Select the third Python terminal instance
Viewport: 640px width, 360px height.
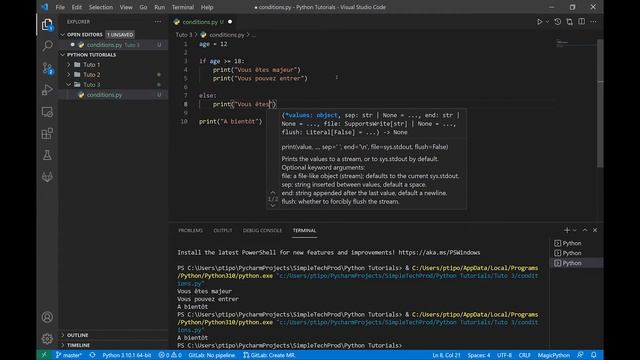[576, 263]
